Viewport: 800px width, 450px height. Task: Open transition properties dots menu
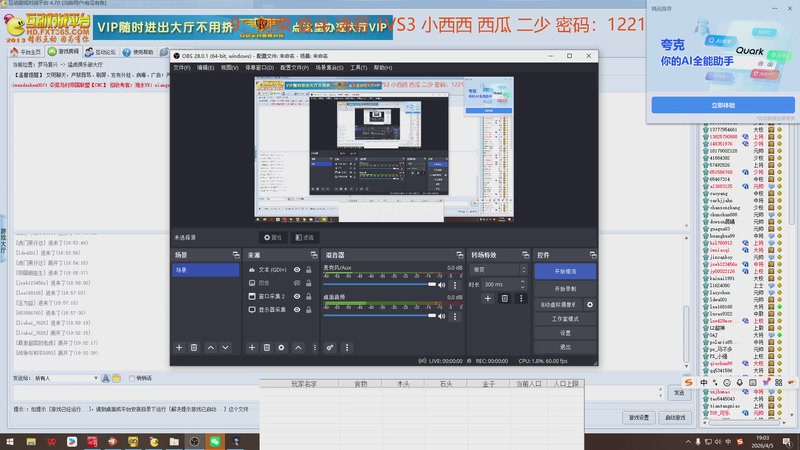[521, 298]
